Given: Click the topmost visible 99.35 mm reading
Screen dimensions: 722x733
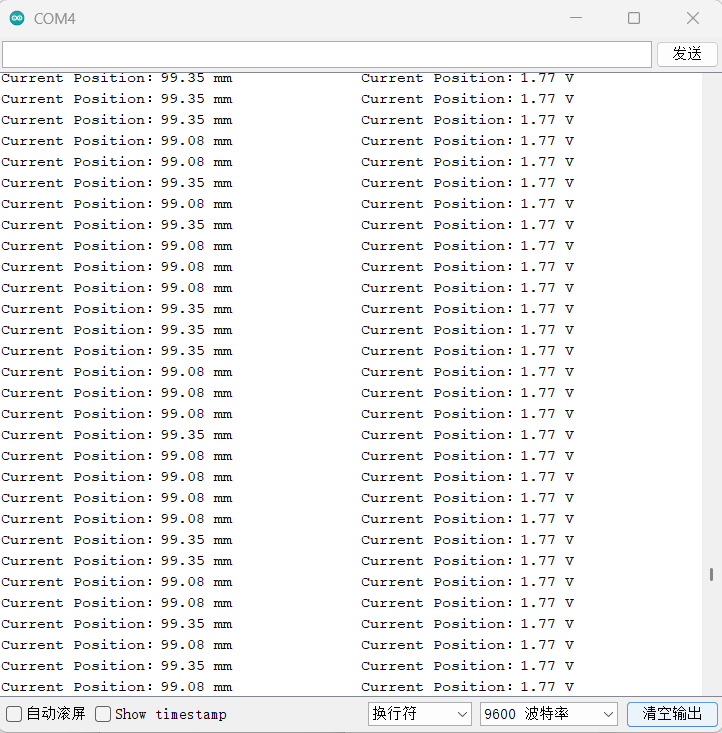Looking at the screenshot, I should tap(196, 78).
